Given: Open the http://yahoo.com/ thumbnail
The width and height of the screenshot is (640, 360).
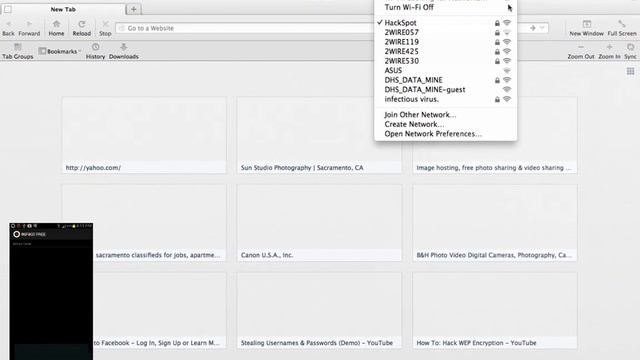Looking at the screenshot, I should click(x=144, y=135).
